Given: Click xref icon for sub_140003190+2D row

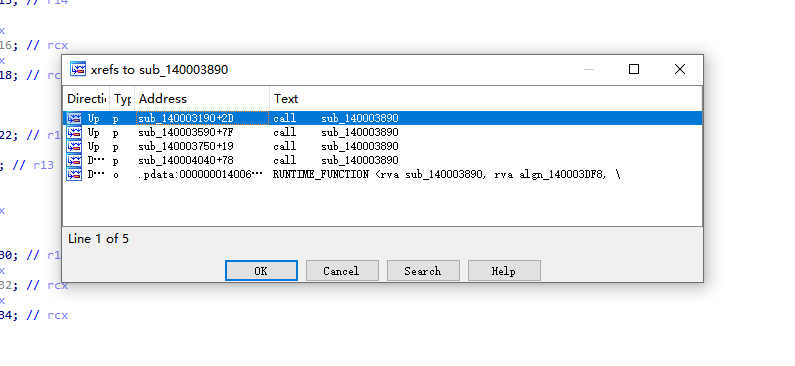Looking at the screenshot, I should click(74, 118).
